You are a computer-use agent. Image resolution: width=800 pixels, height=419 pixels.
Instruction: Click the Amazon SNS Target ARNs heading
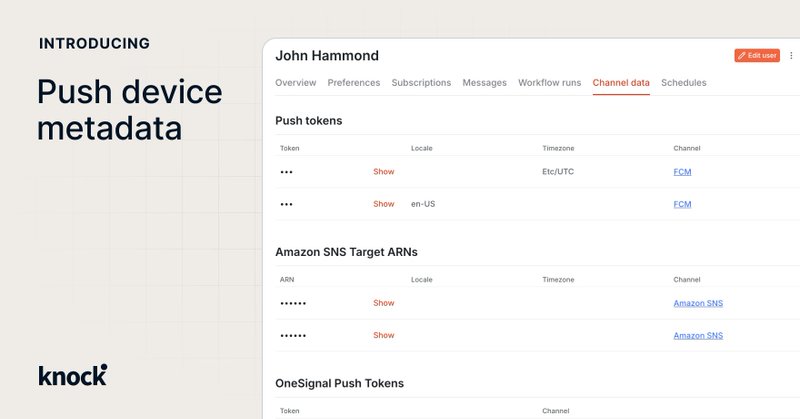pyautogui.click(x=346, y=252)
